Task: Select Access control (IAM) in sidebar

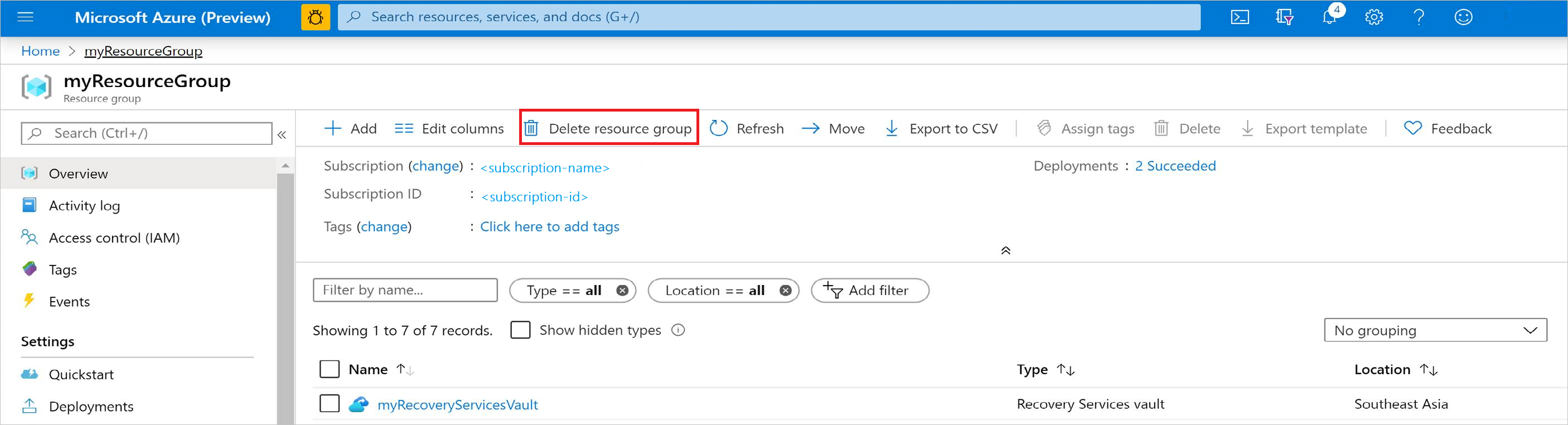Action: coord(114,238)
